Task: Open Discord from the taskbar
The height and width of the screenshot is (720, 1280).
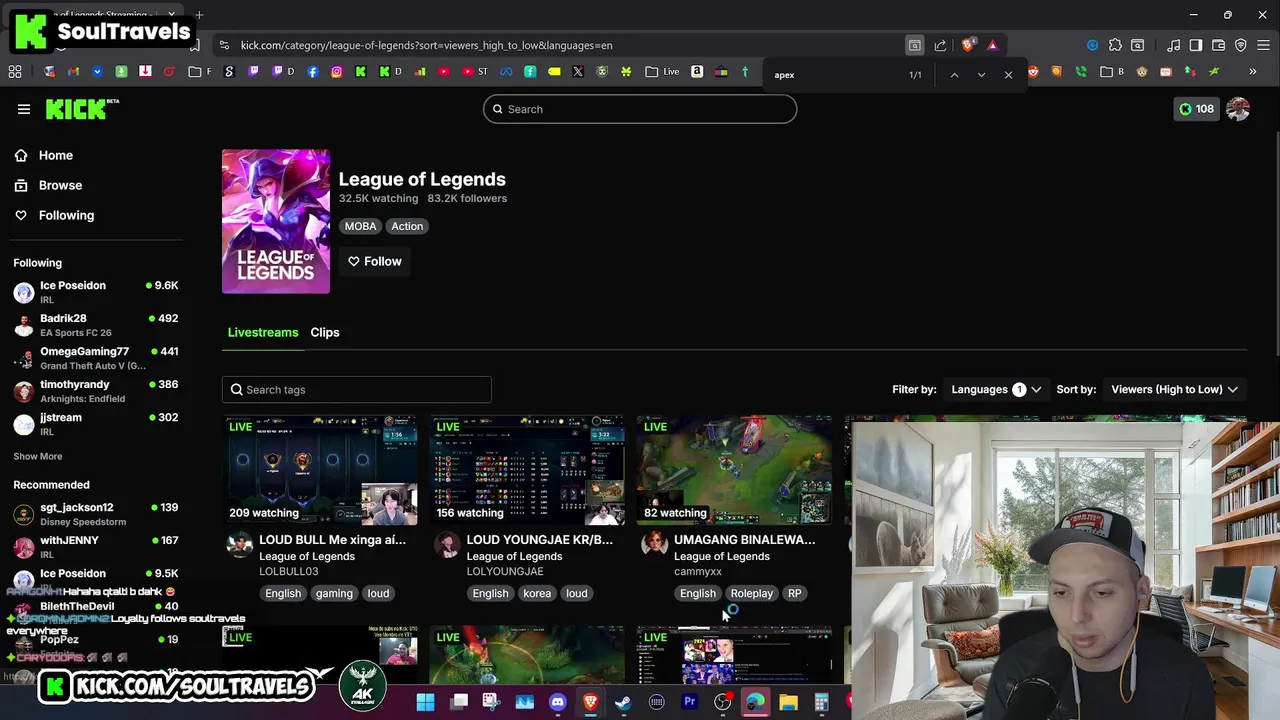Action: (557, 702)
